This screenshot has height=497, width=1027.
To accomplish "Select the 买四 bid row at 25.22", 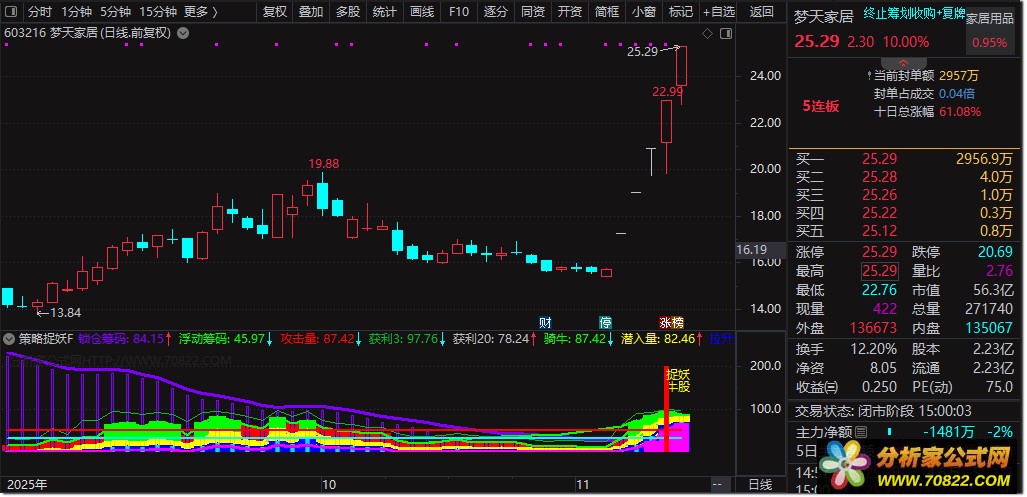I will click(904, 213).
